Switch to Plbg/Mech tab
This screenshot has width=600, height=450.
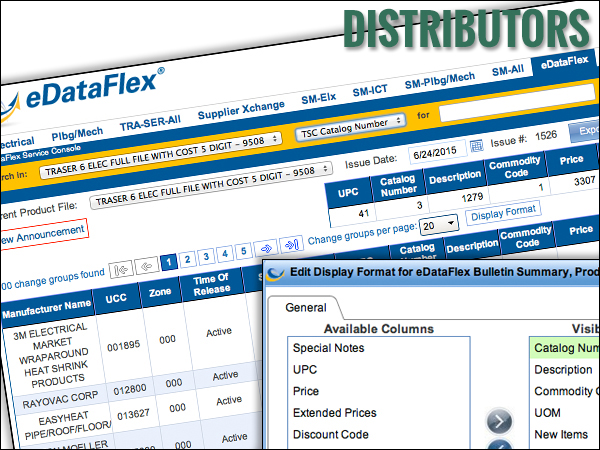click(77, 134)
